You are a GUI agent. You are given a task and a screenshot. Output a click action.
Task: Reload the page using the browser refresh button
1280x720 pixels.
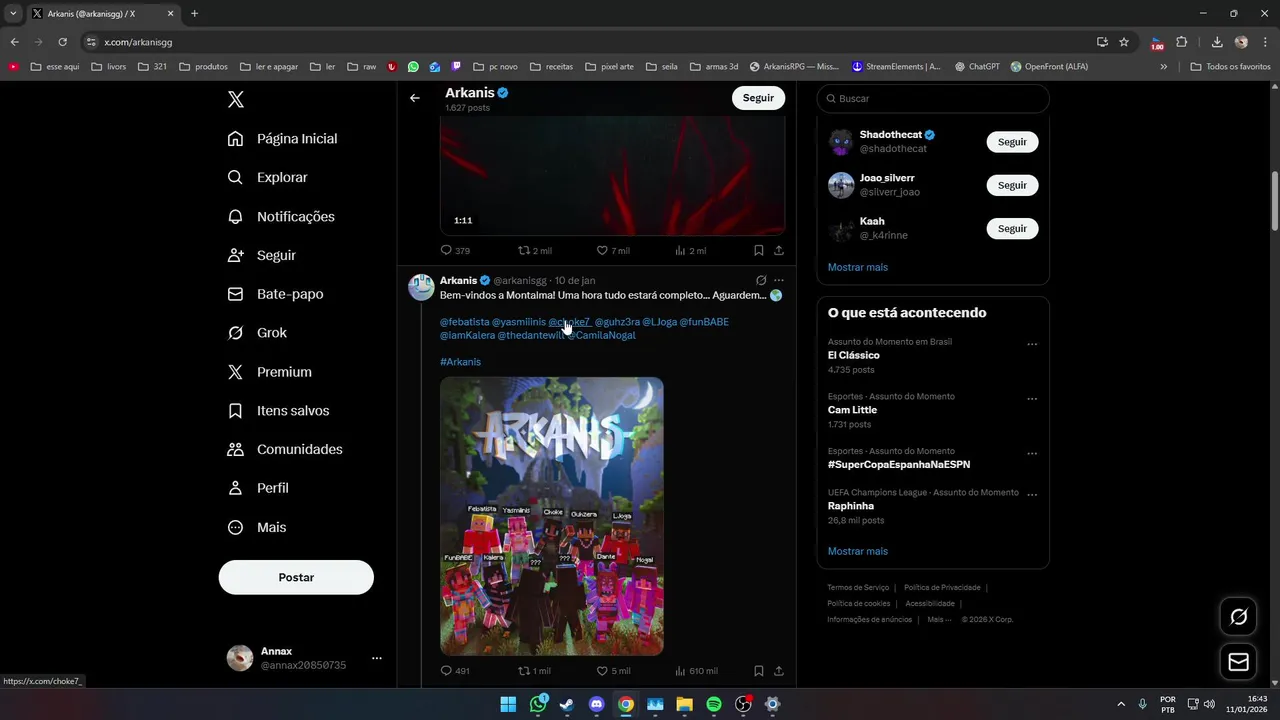pos(62,42)
